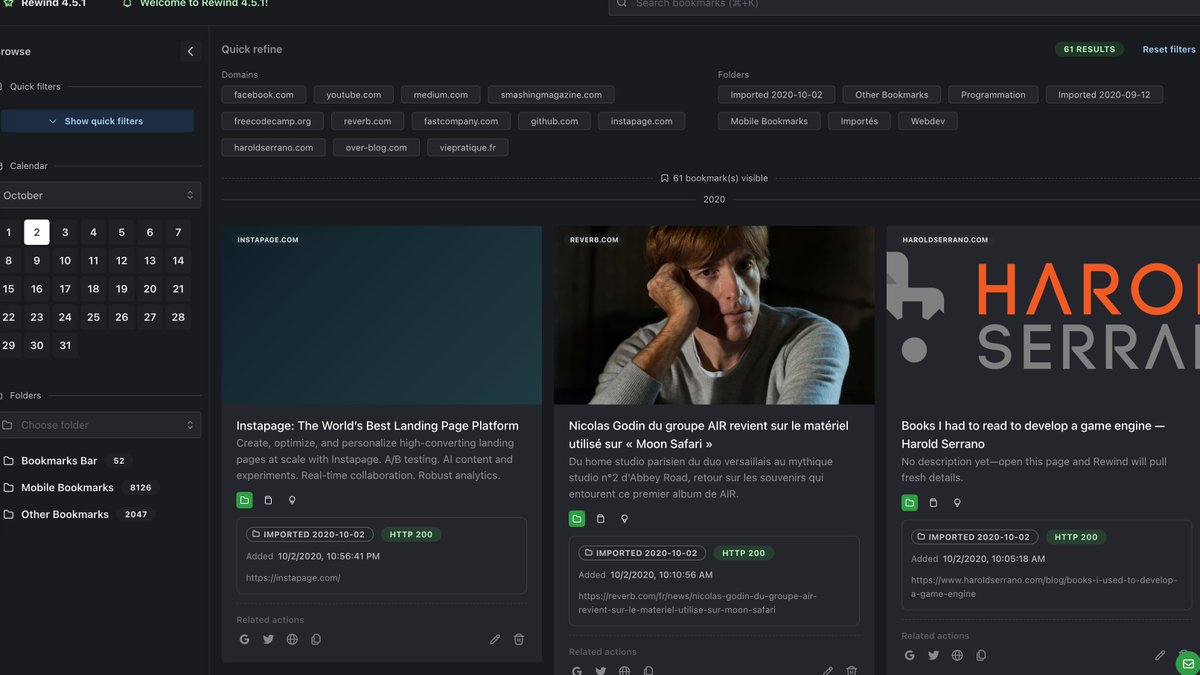Filter by Imported 2020-09-12 folder chip
This screenshot has height=675, width=1200.
point(1104,95)
